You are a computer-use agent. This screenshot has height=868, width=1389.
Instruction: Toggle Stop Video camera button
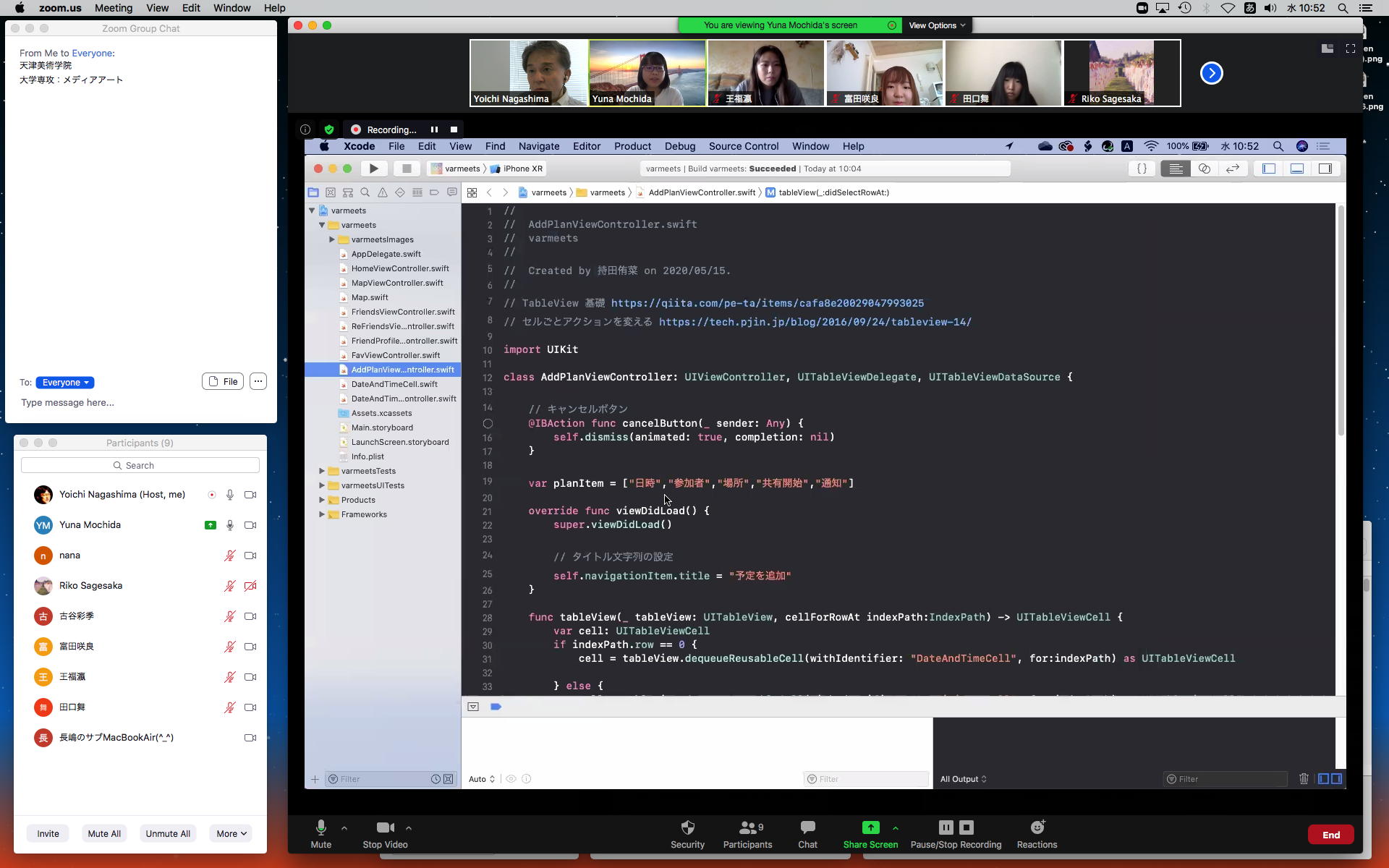pos(385,827)
